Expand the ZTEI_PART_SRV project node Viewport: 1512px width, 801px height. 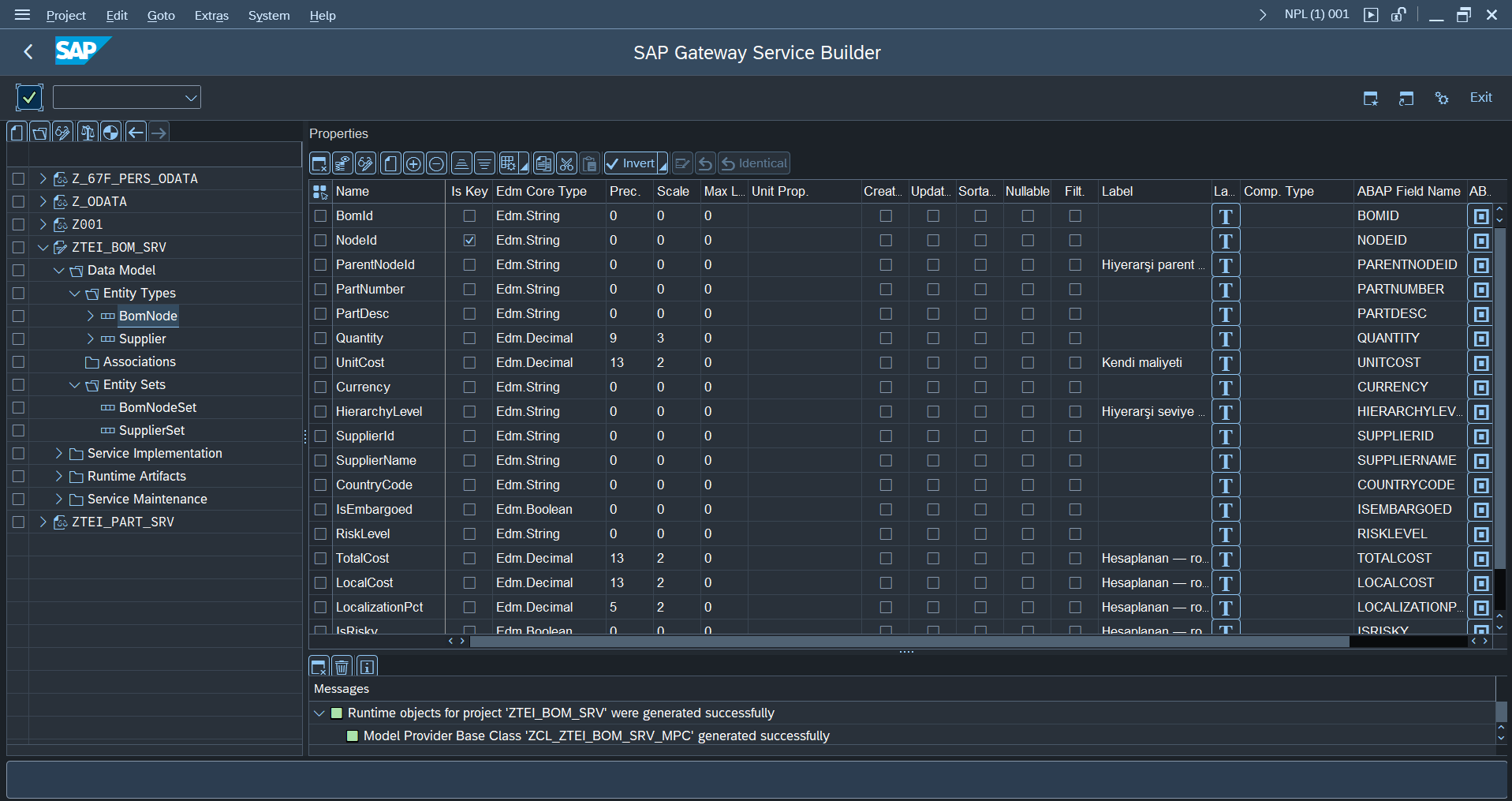(43, 522)
